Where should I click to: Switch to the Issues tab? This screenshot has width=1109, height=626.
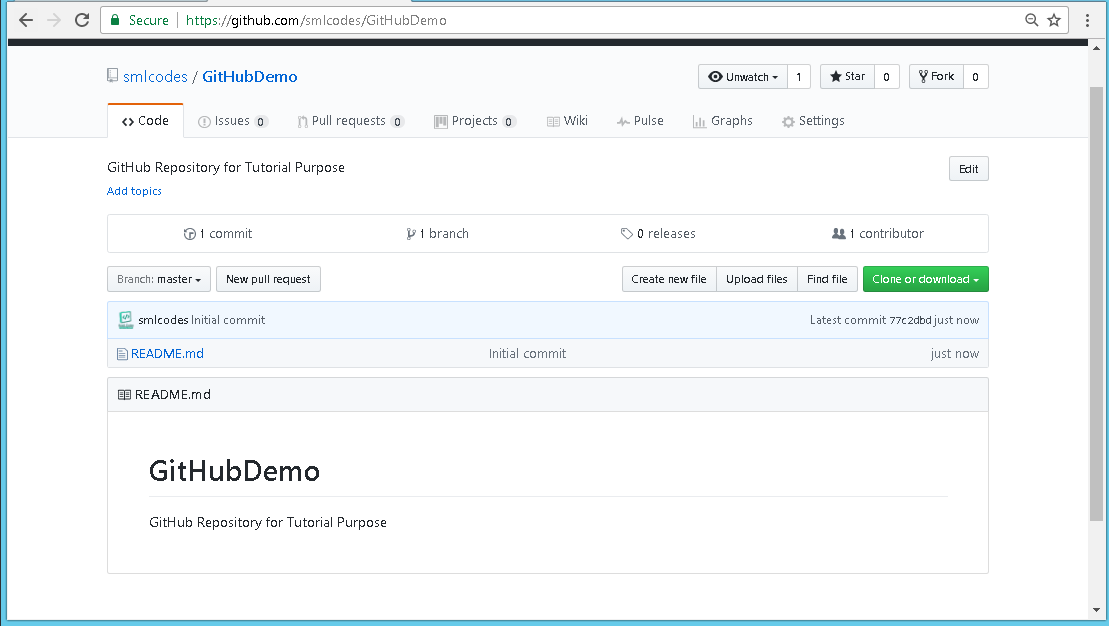(232, 121)
